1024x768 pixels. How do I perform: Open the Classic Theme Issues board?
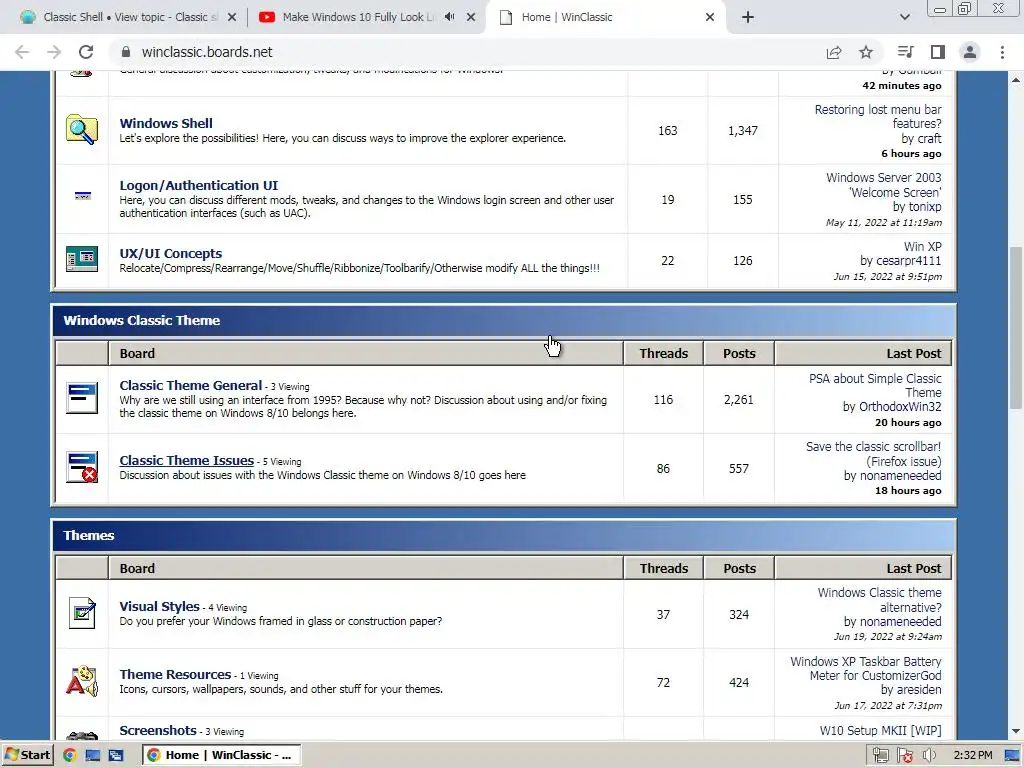(187, 460)
